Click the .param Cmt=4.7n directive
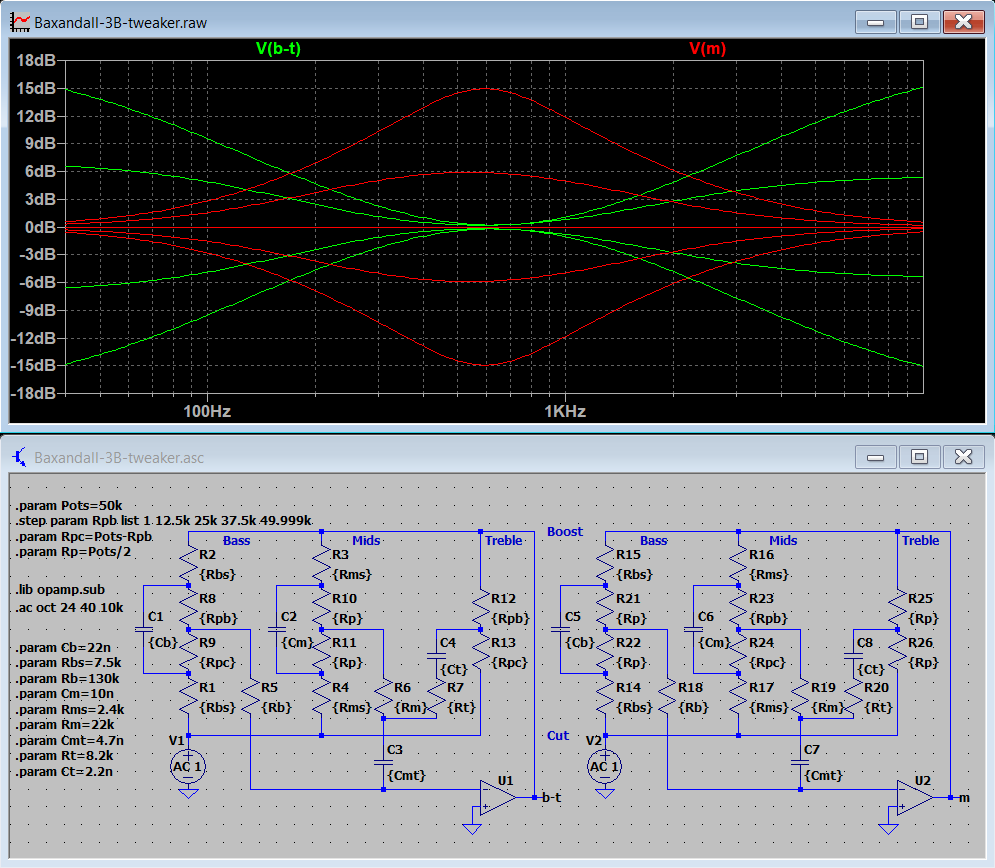The image size is (995, 868). [x=70, y=740]
